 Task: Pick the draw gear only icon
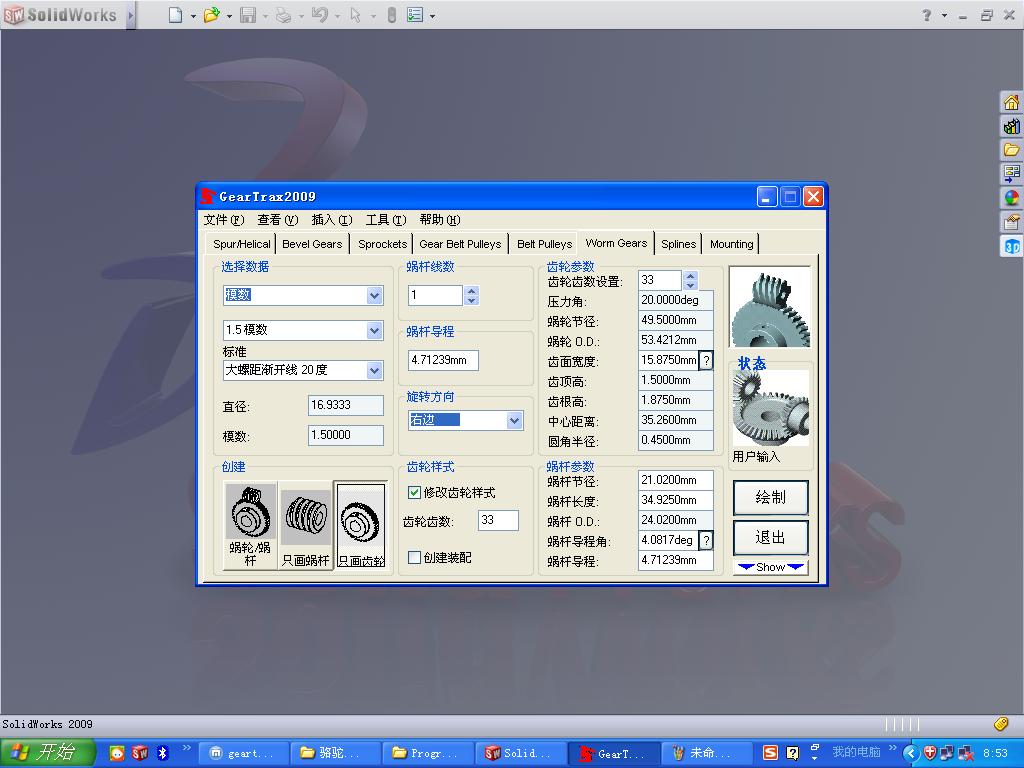coord(360,520)
